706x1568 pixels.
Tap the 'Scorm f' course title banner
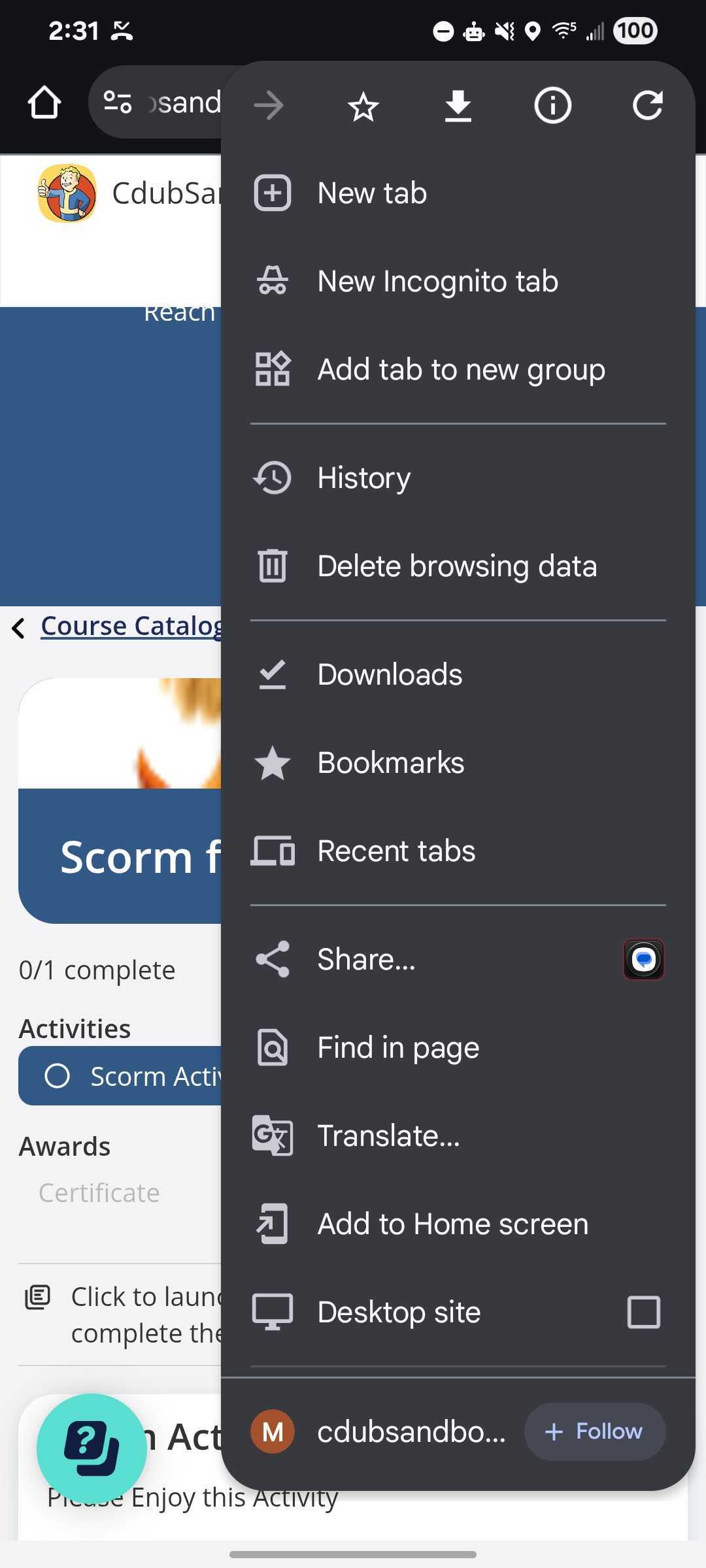[120, 856]
